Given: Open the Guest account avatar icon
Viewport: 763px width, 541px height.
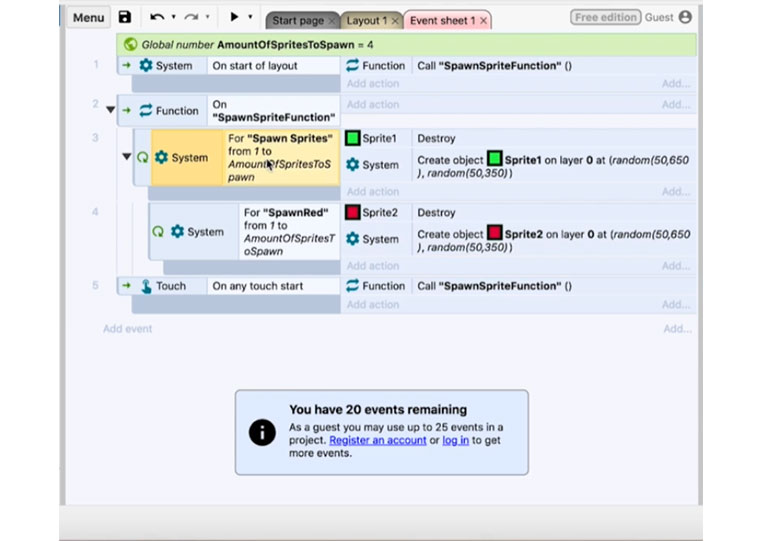Looking at the screenshot, I should pos(685,17).
